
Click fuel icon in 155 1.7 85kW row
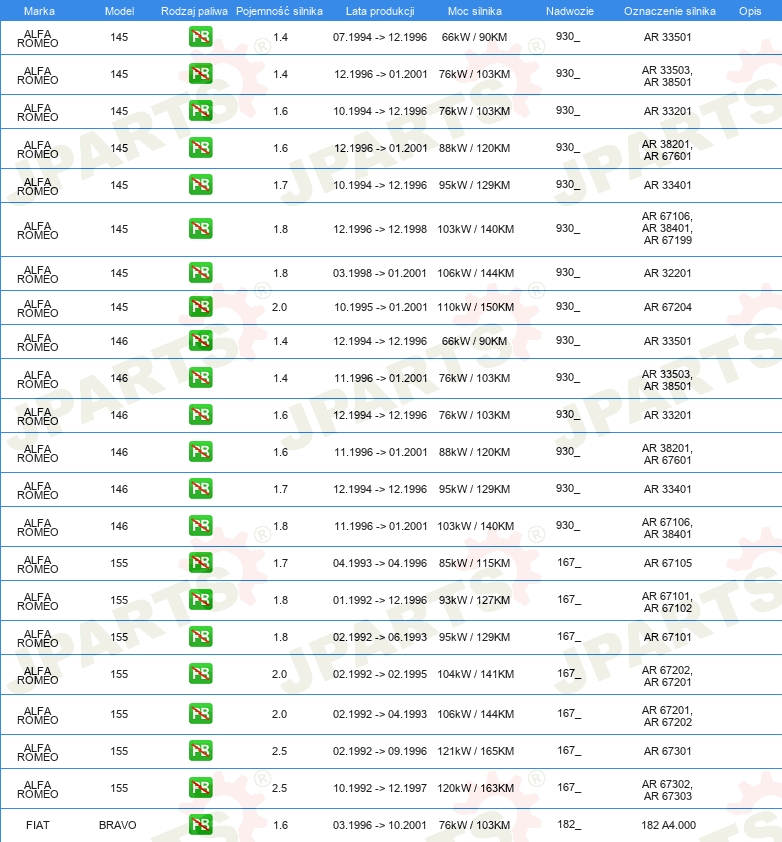coord(200,563)
